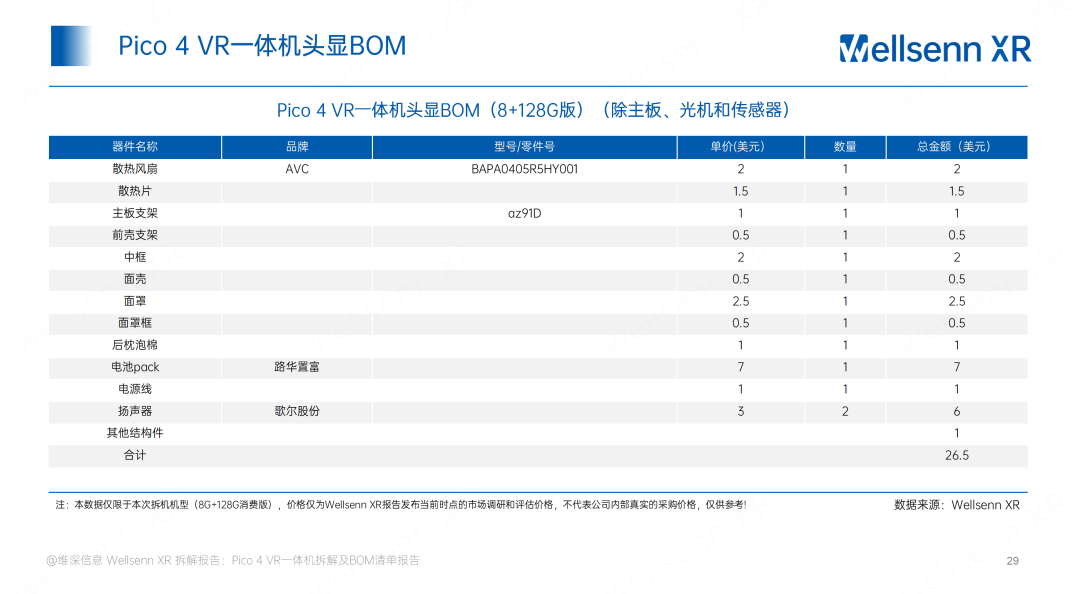Click the '数量' column header
The height and width of the screenshot is (594, 1080).
pyautogui.click(x=845, y=147)
